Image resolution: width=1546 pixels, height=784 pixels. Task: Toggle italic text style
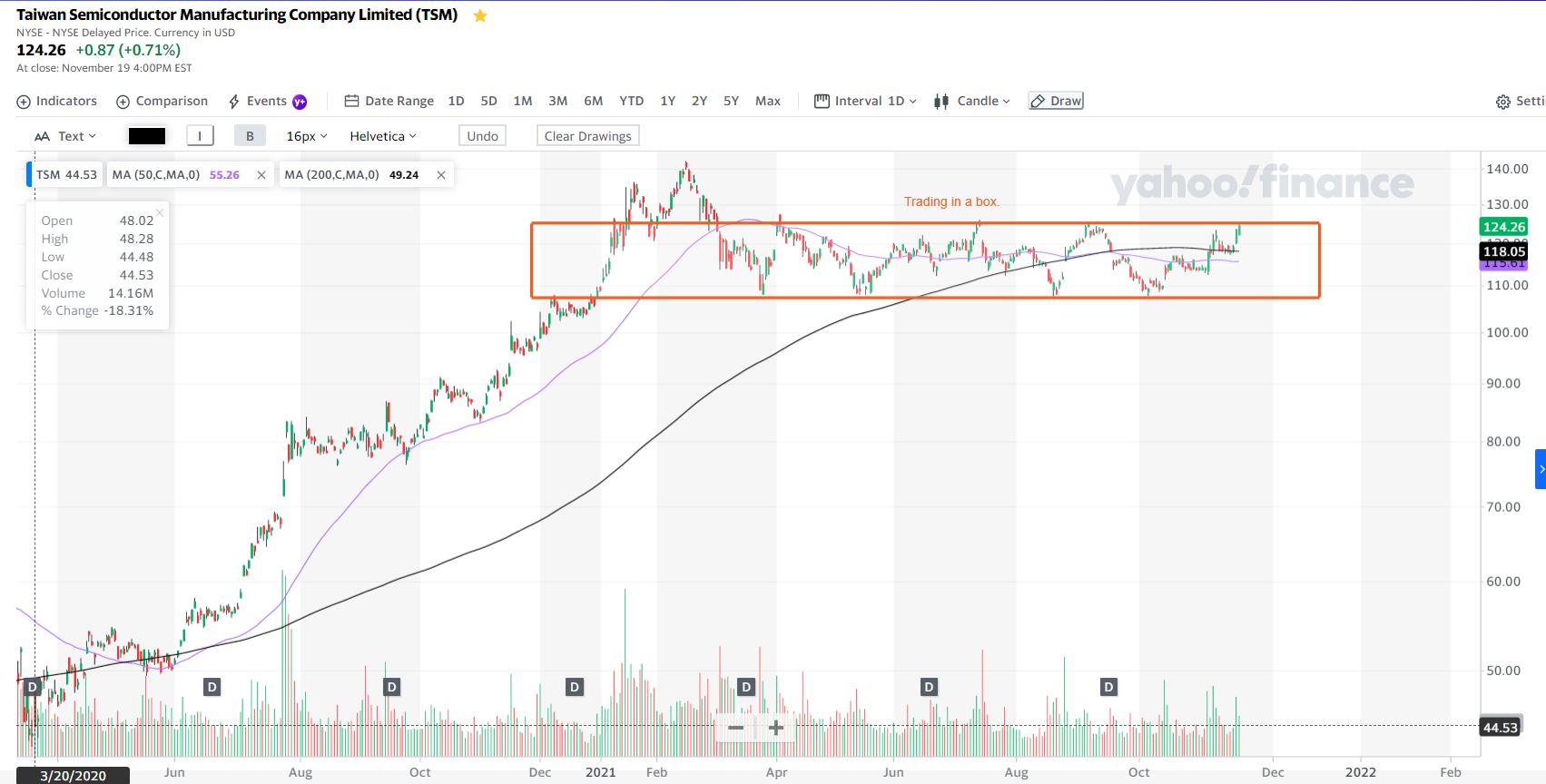pyautogui.click(x=200, y=136)
